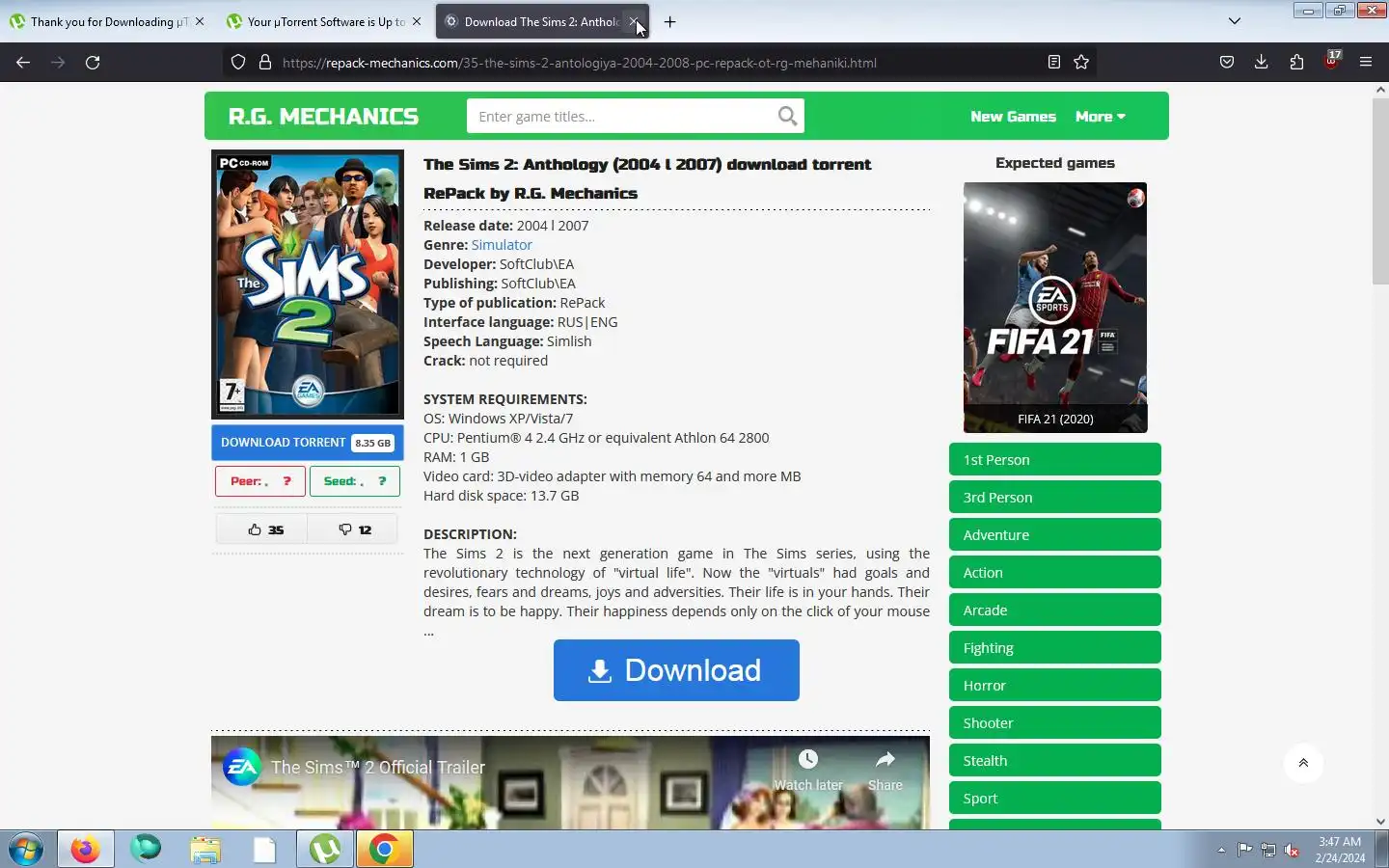The width and height of the screenshot is (1389, 868).
Task: Click the search magnifier icon
Action: click(x=787, y=117)
